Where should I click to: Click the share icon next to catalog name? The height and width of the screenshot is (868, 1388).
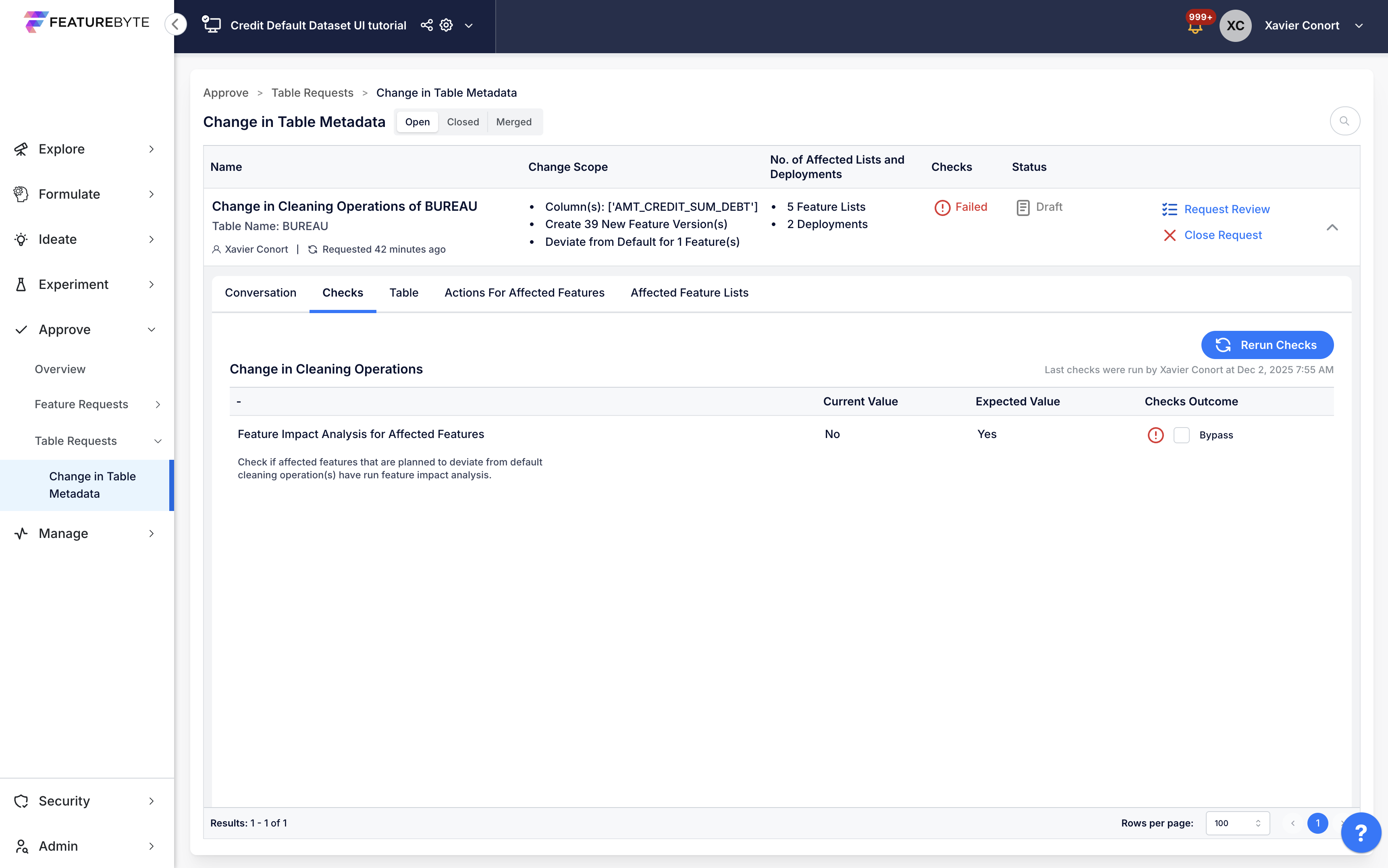tap(426, 25)
